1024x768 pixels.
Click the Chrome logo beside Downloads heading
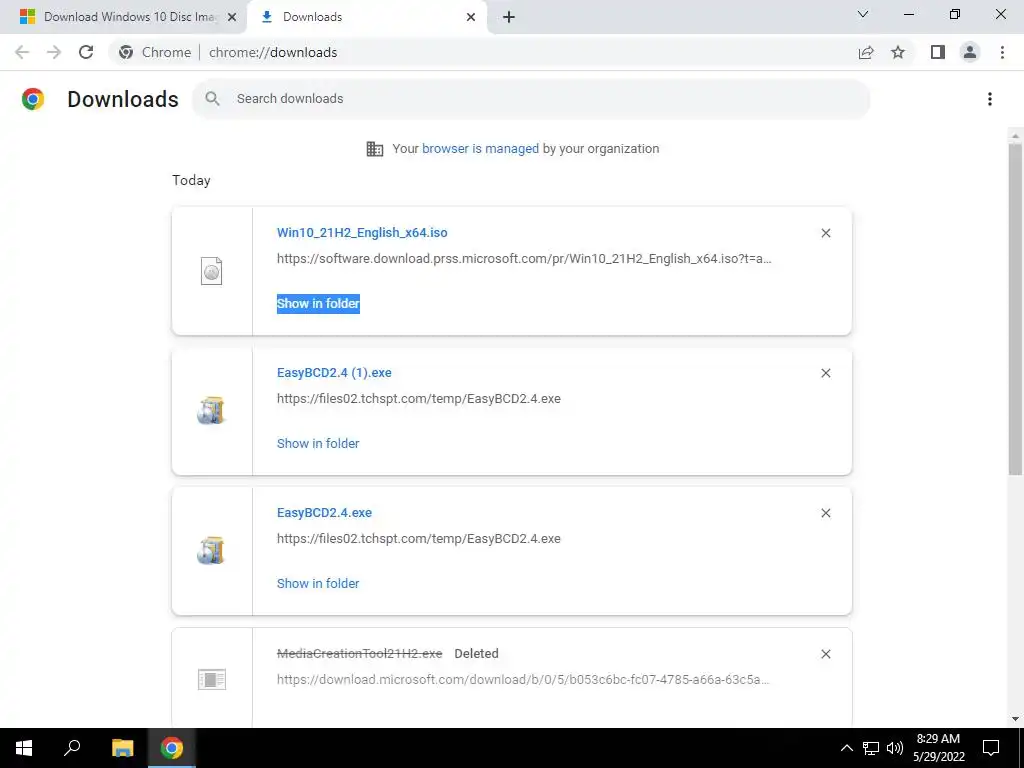tap(33, 99)
